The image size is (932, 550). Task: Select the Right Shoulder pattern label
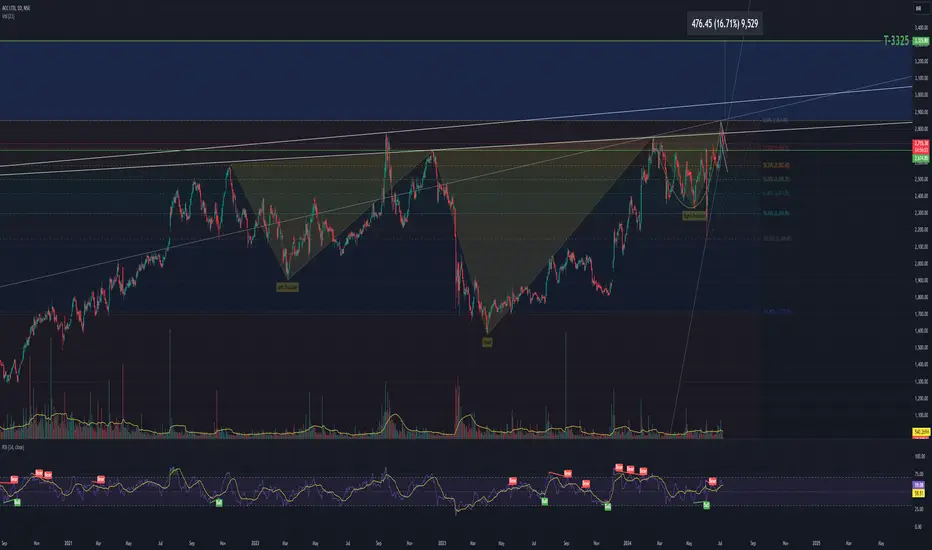(x=694, y=216)
